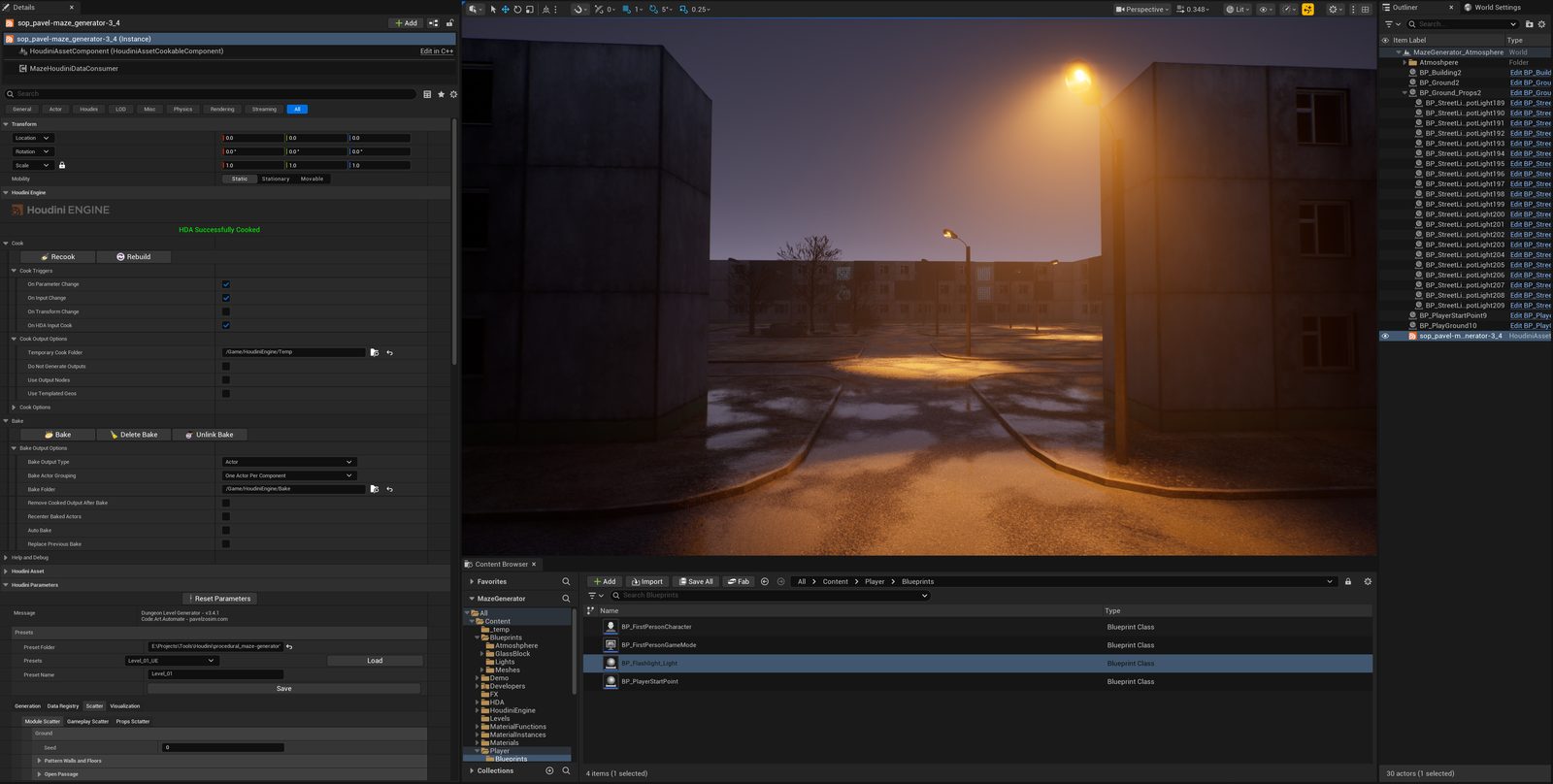
Task: Click Reset Parameters button
Action: pos(220,599)
